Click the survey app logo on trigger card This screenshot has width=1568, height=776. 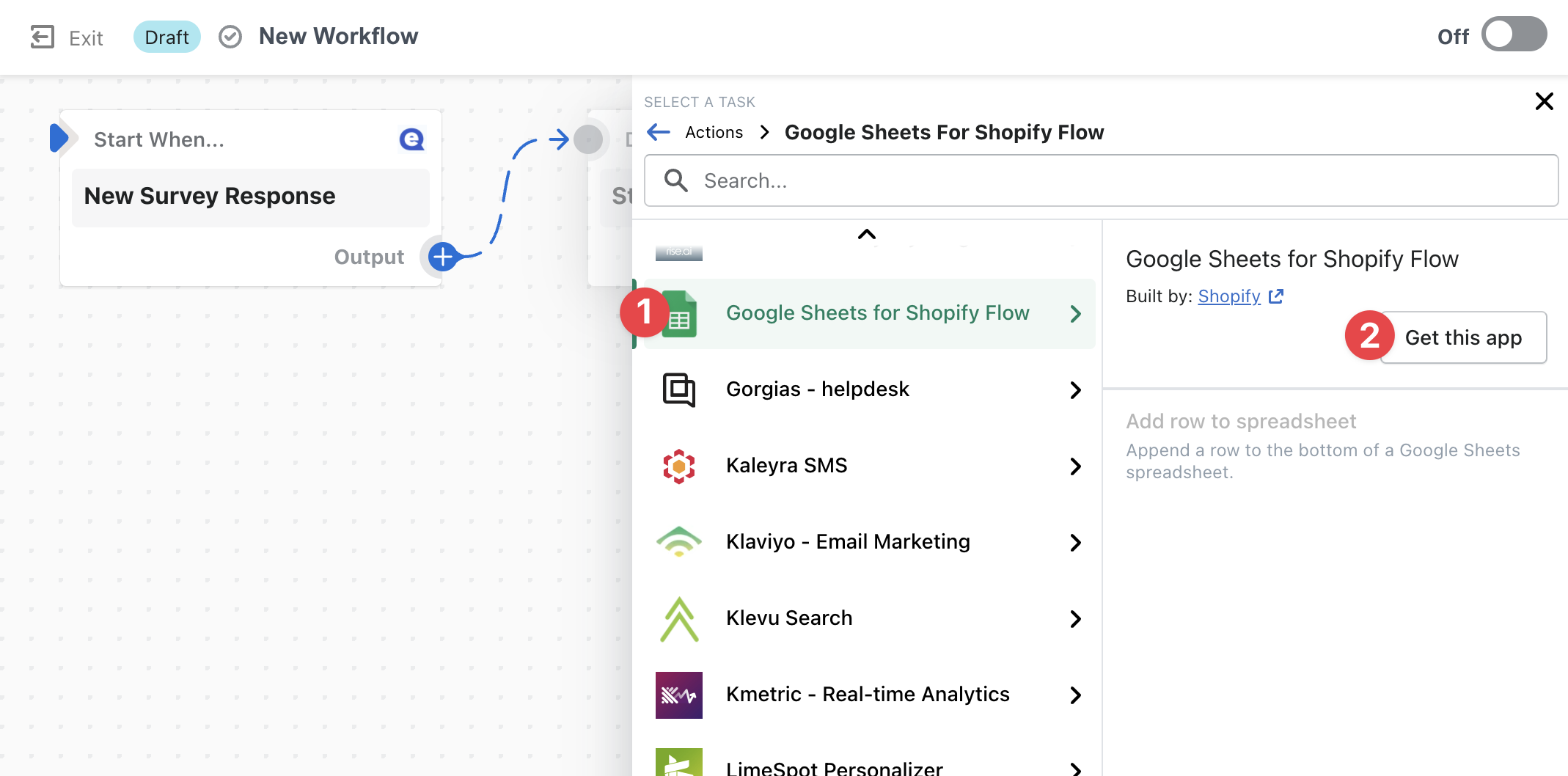(x=412, y=139)
